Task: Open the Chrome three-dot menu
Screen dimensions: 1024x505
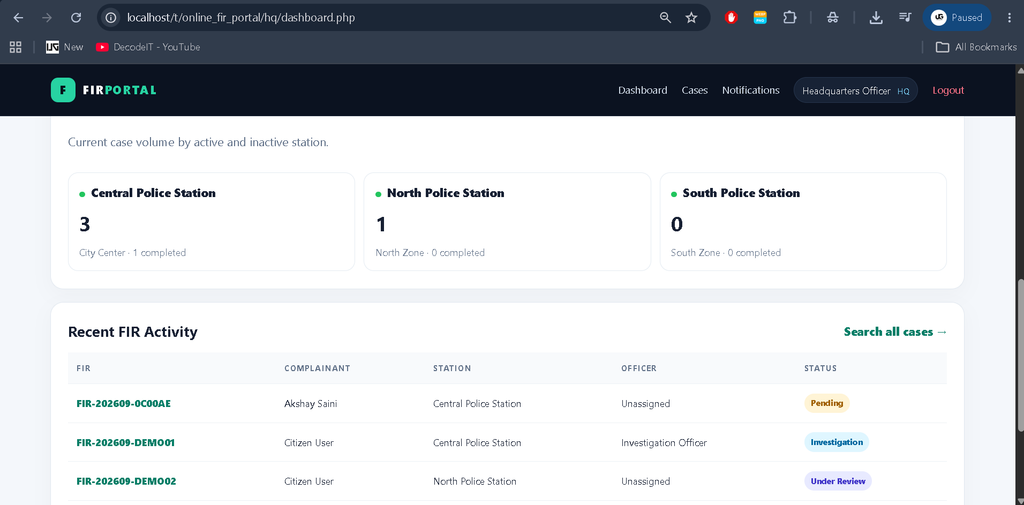Action: (1009, 18)
